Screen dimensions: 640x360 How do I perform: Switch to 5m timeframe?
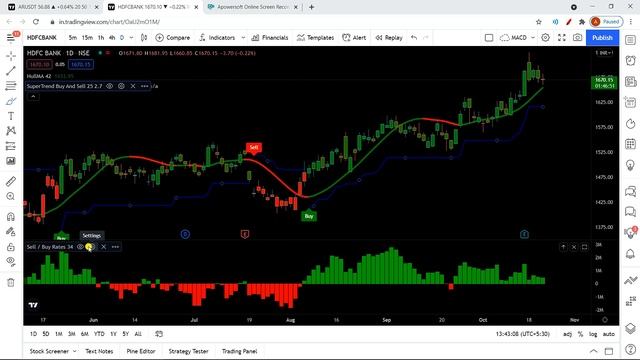click(73, 38)
